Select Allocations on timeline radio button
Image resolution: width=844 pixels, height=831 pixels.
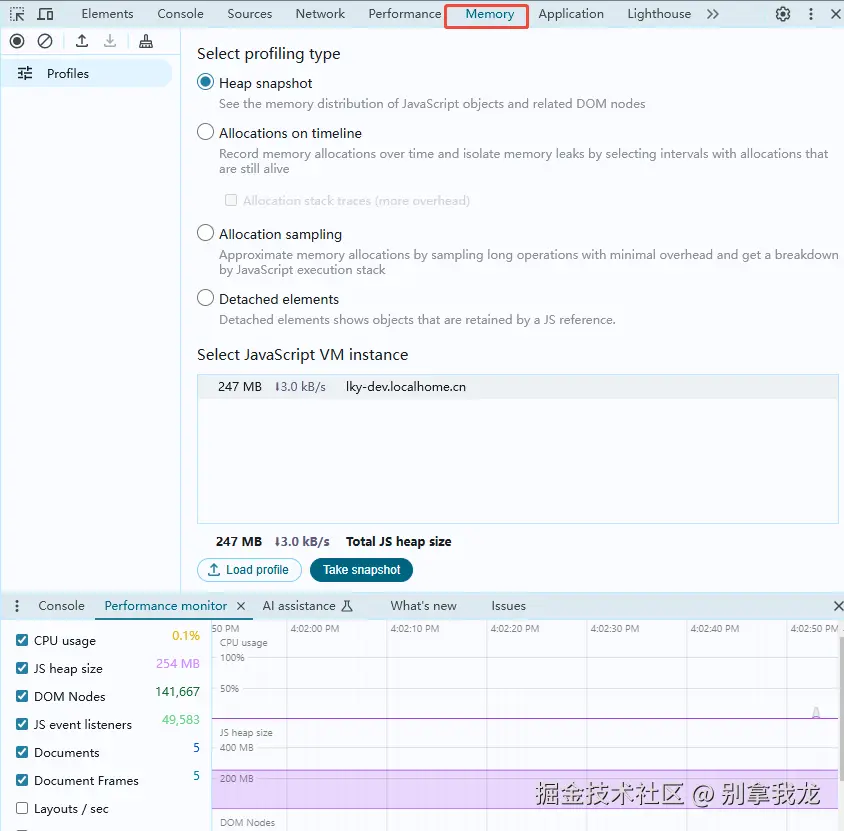click(x=205, y=132)
